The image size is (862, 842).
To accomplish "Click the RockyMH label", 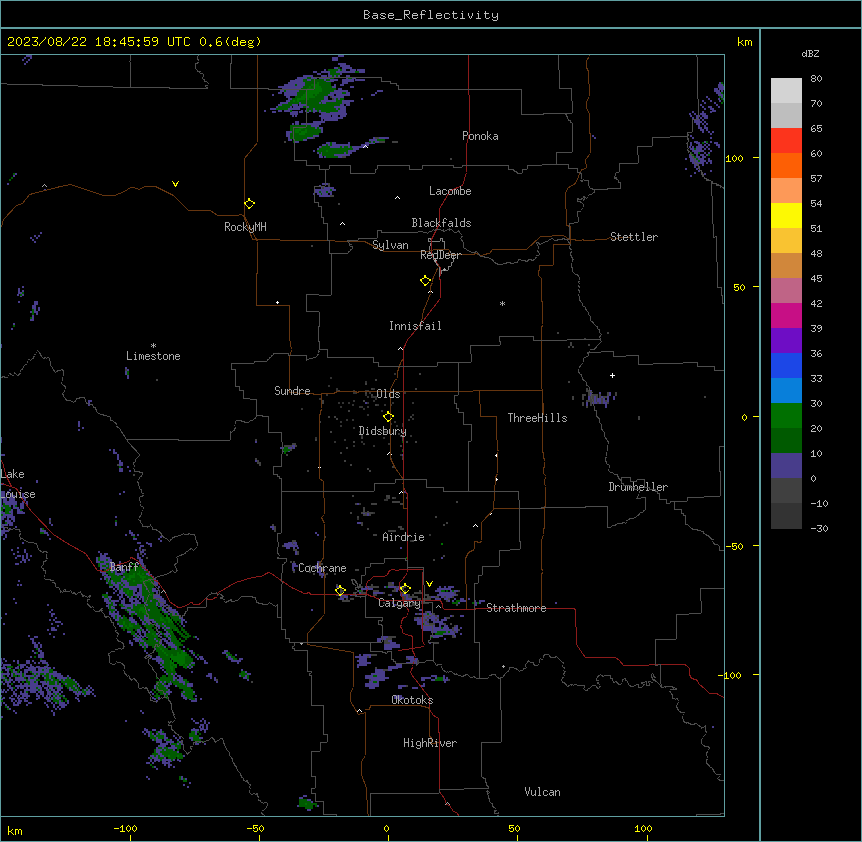I will [x=245, y=227].
